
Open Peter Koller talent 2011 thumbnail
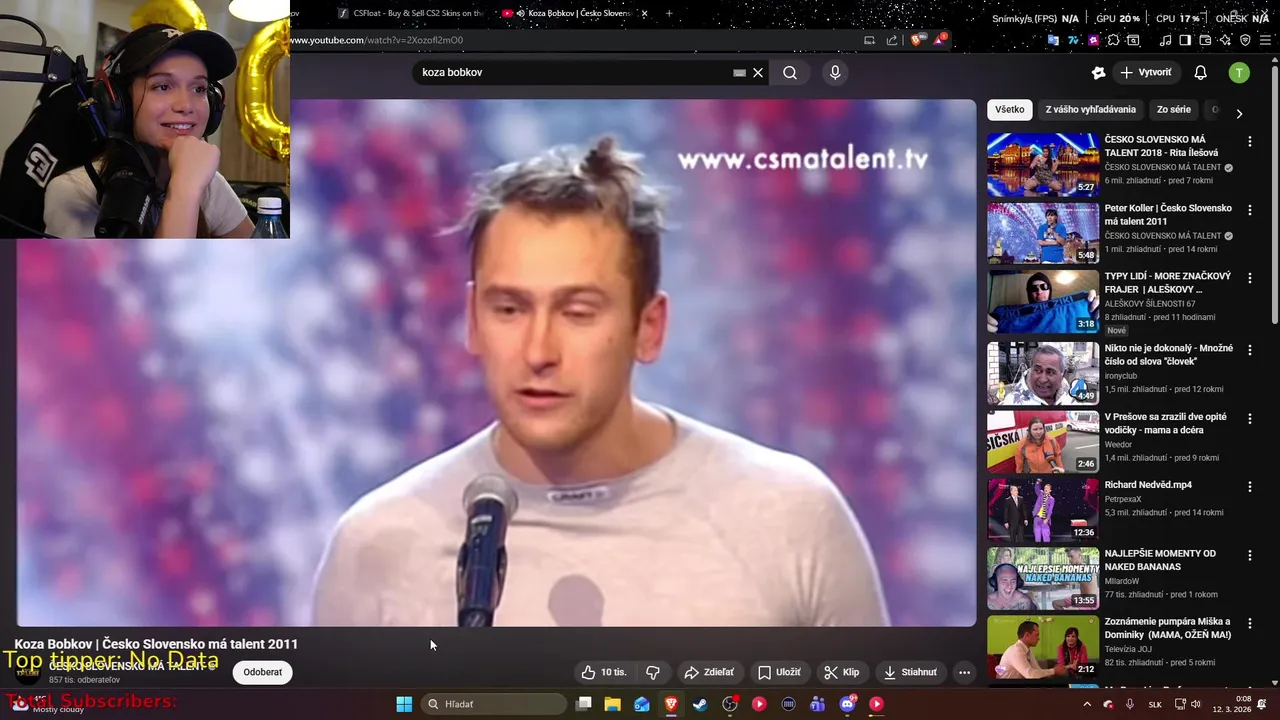coord(1043,234)
